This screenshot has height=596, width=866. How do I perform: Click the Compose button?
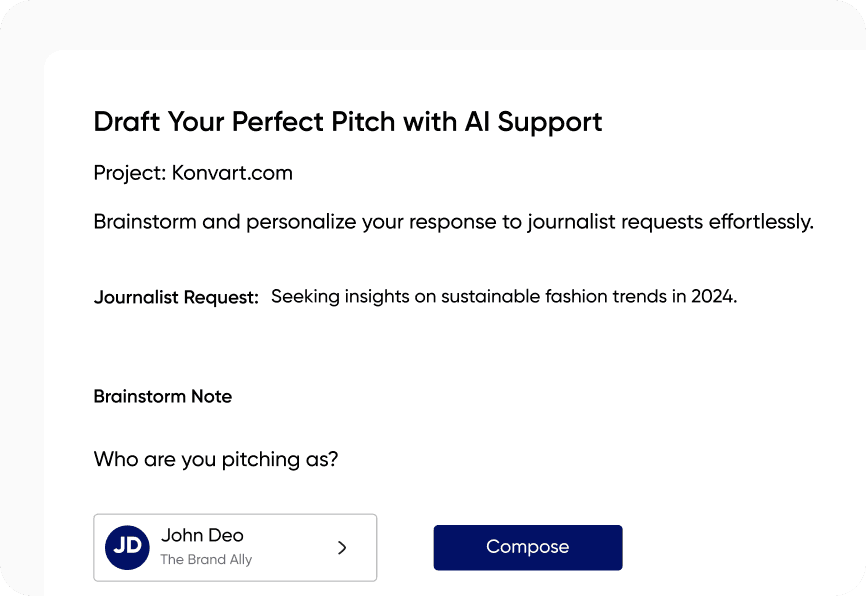click(527, 547)
